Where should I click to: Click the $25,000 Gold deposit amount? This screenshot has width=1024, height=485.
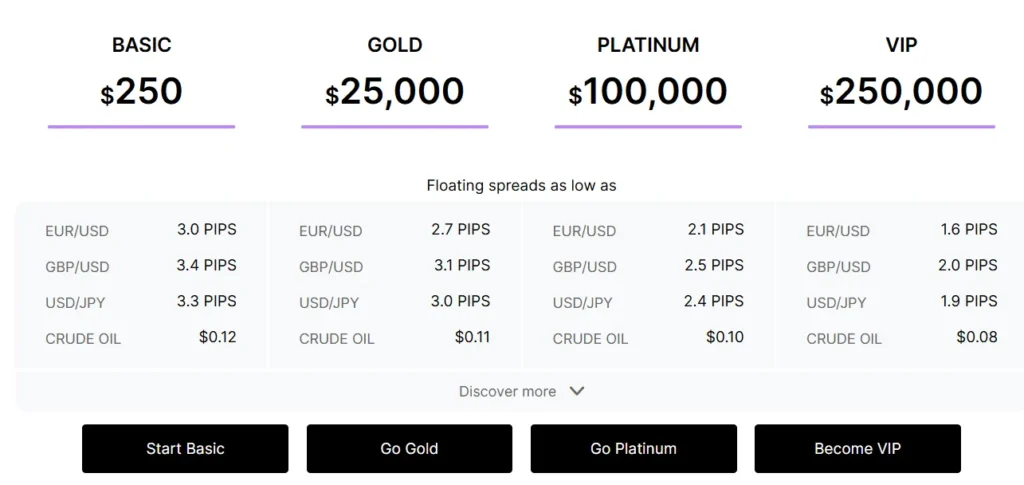pyautogui.click(x=395, y=92)
